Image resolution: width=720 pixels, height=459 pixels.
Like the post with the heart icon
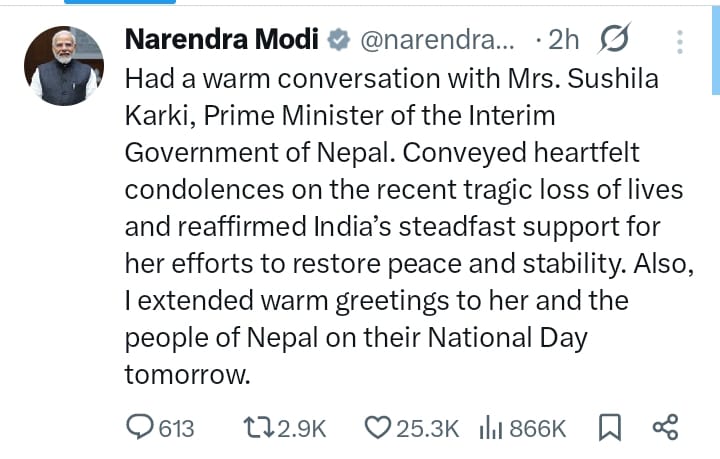tap(377, 427)
